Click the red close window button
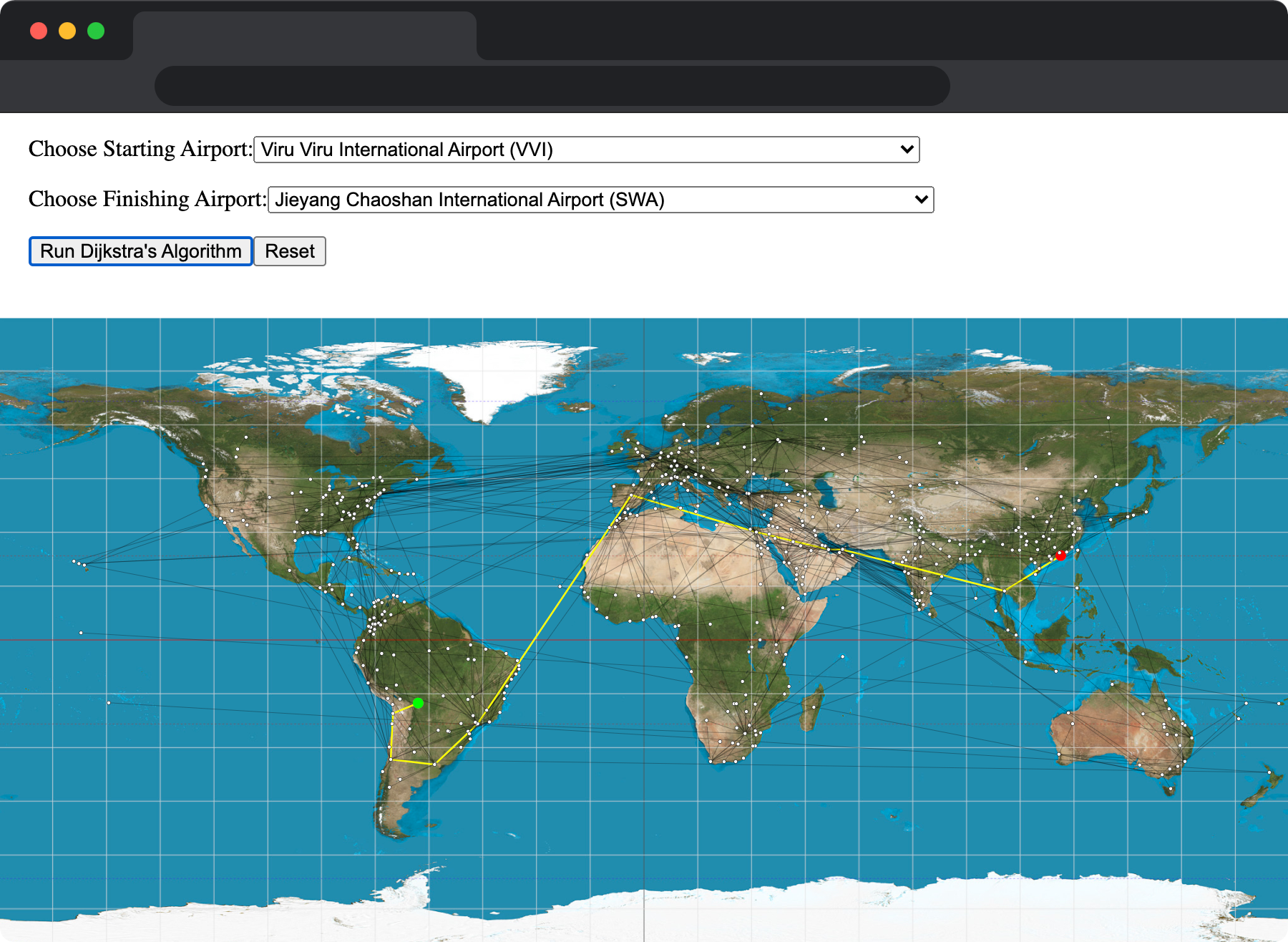1288x942 pixels. pos(39,31)
